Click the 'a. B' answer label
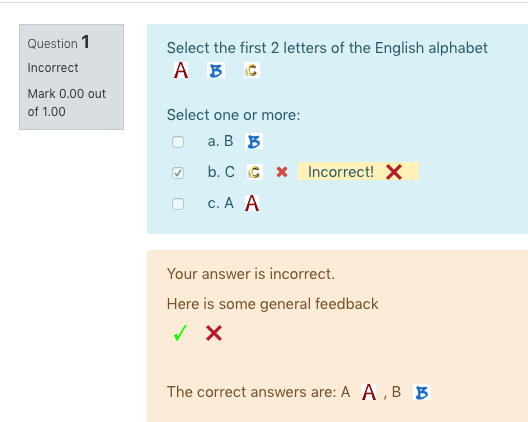528x422 pixels. (x=221, y=141)
